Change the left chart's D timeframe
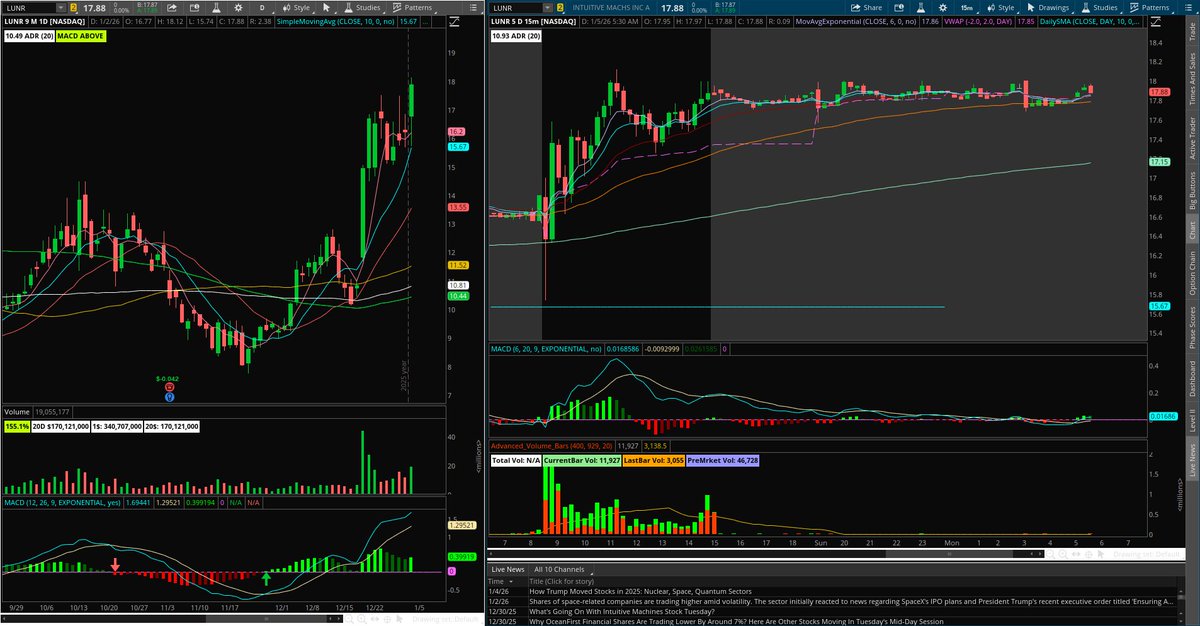The height and width of the screenshot is (626, 1200). 262,8
